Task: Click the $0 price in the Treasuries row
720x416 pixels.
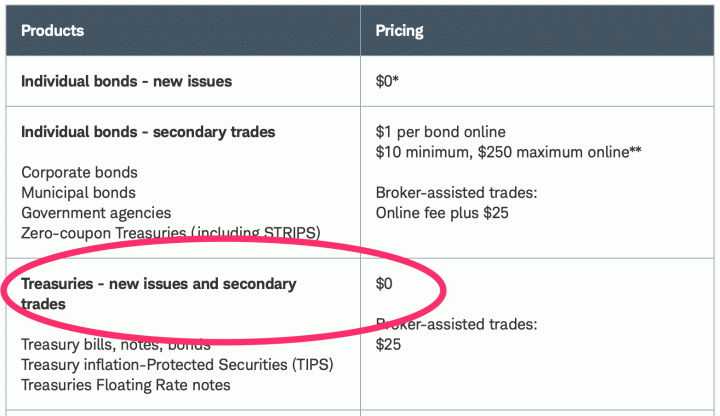Action: click(x=385, y=284)
